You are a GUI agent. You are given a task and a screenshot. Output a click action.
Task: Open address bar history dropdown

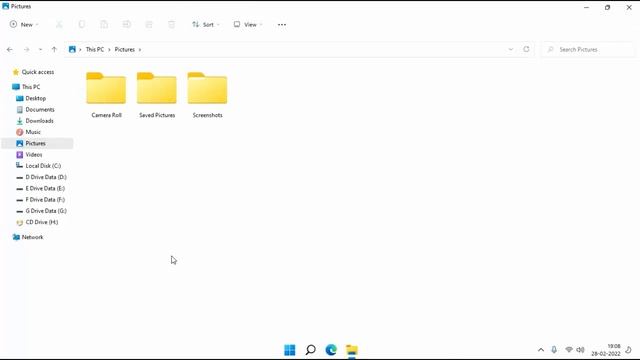[511, 49]
